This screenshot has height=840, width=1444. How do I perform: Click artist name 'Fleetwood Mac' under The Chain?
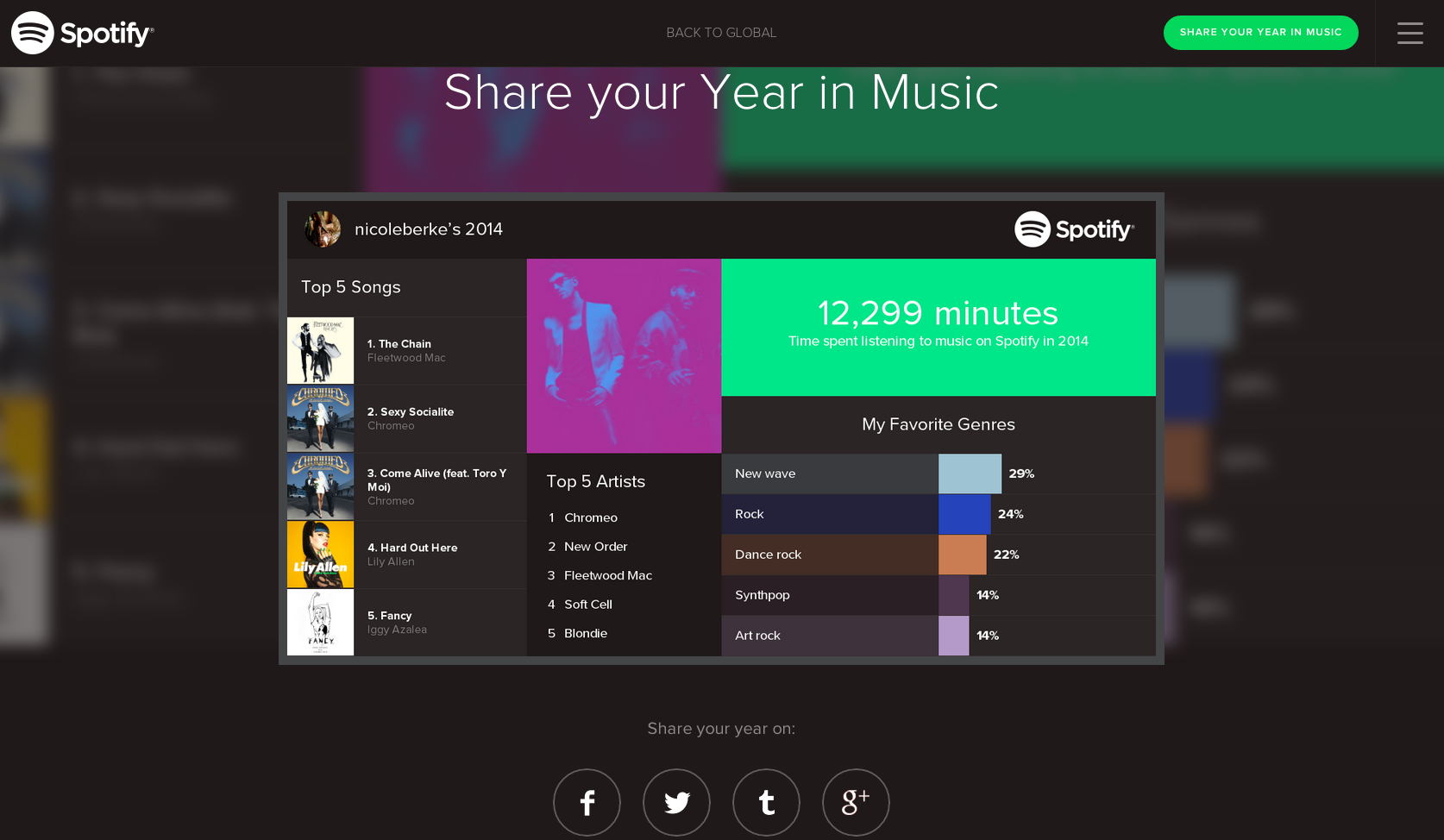click(406, 358)
